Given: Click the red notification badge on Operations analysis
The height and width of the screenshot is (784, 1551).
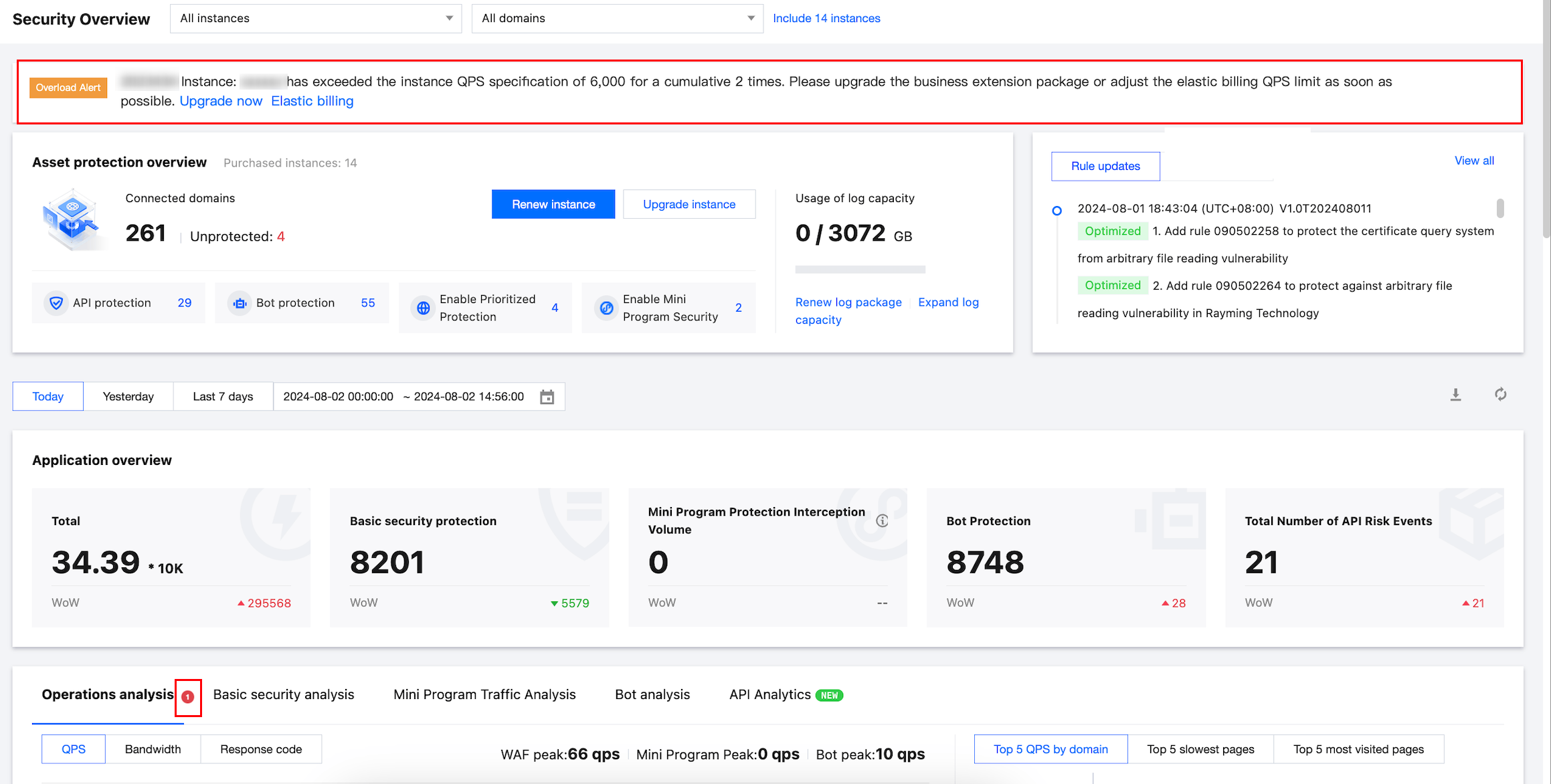Looking at the screenshot, I should pyautogui.click(x=188, y=697).
